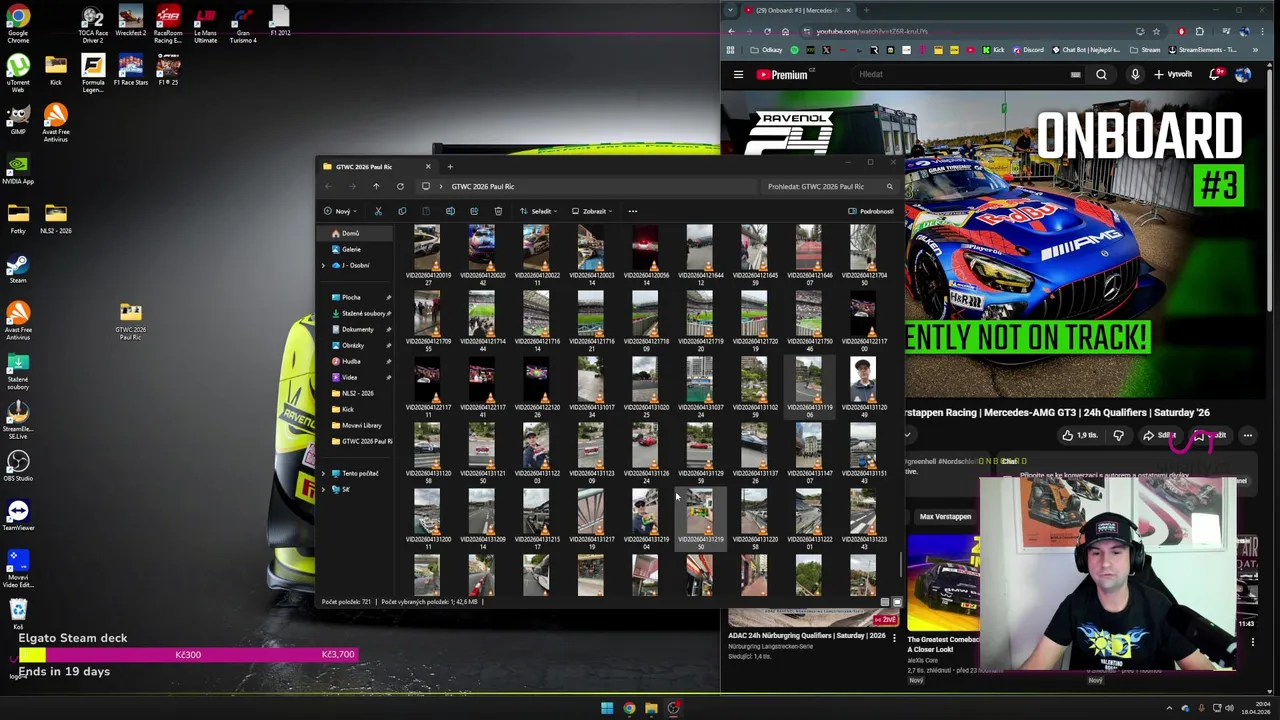The height and width of the screenshot is (720, 1280).
Task: Expand the J - Osobní tree node
Action: pos(323,265)
